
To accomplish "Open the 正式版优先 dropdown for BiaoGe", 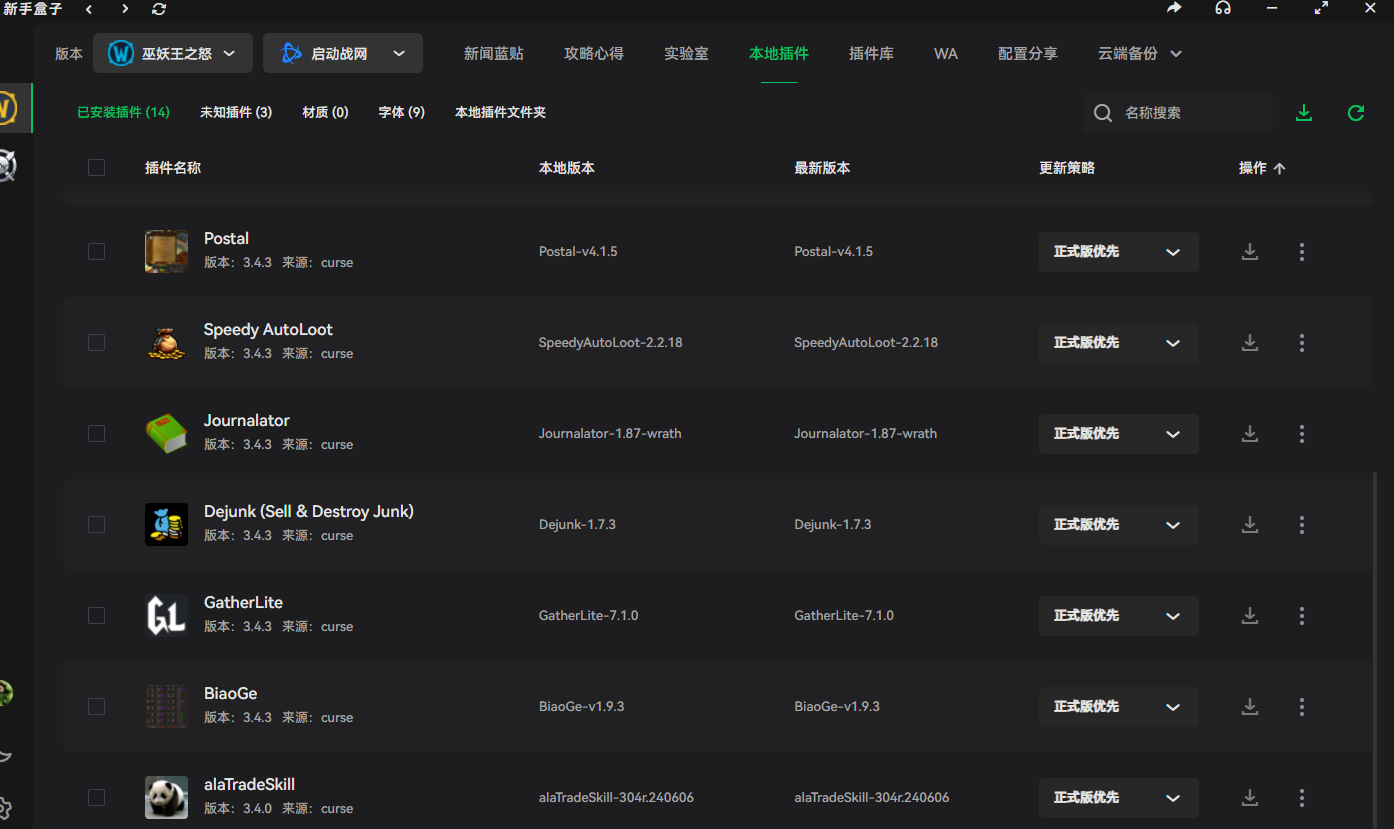I will (1118, 707).
